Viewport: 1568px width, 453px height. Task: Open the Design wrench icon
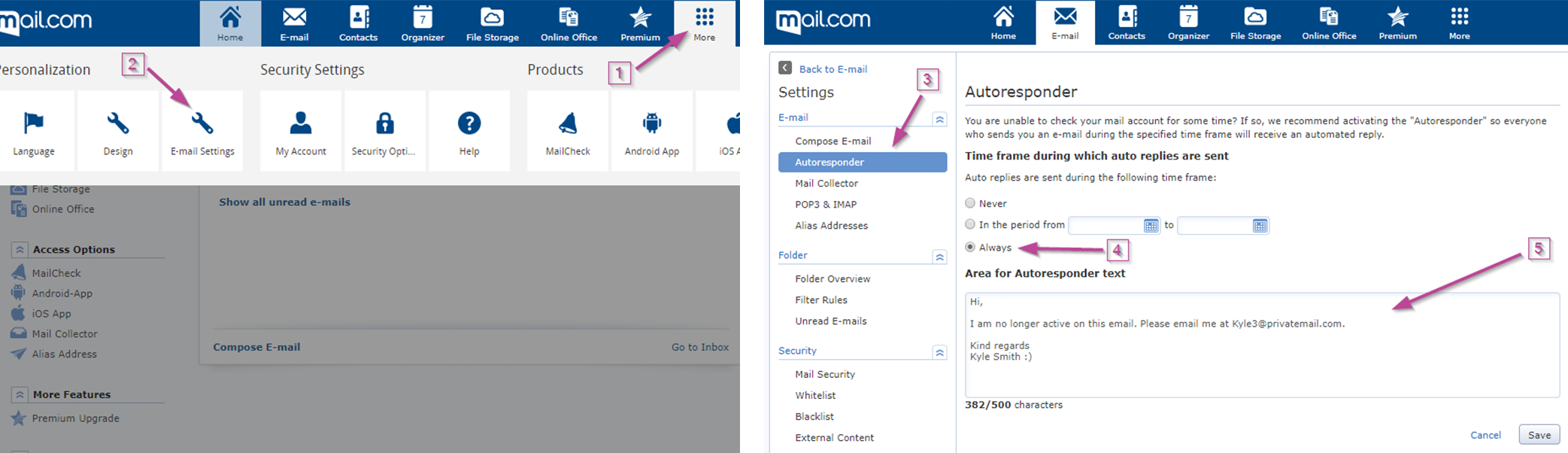click(x=118, y=123)
